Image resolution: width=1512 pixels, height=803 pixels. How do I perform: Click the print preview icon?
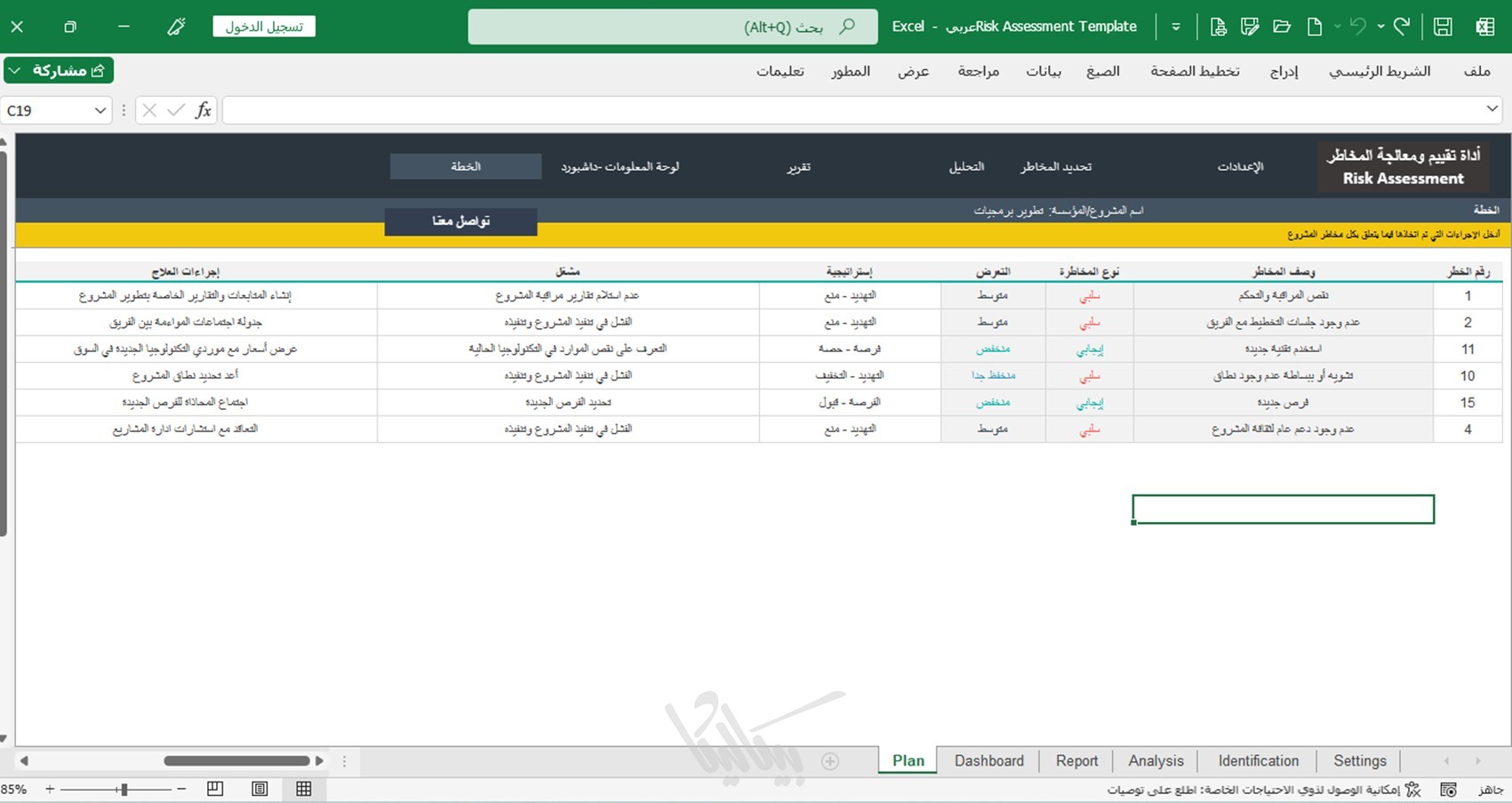coord(1218,27)
